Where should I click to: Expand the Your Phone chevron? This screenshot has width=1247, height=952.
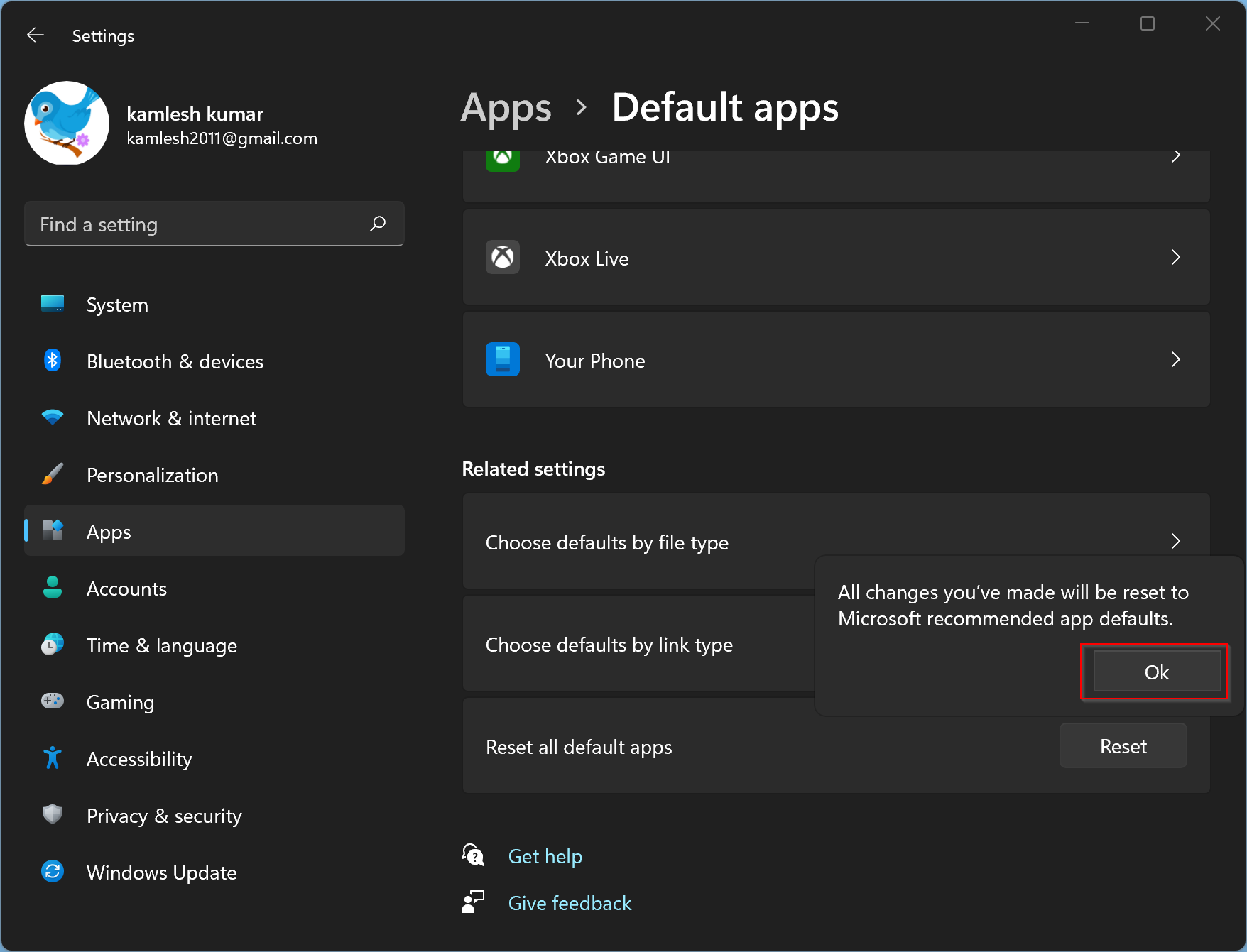pyautogui.click(x=1176, y=359)
